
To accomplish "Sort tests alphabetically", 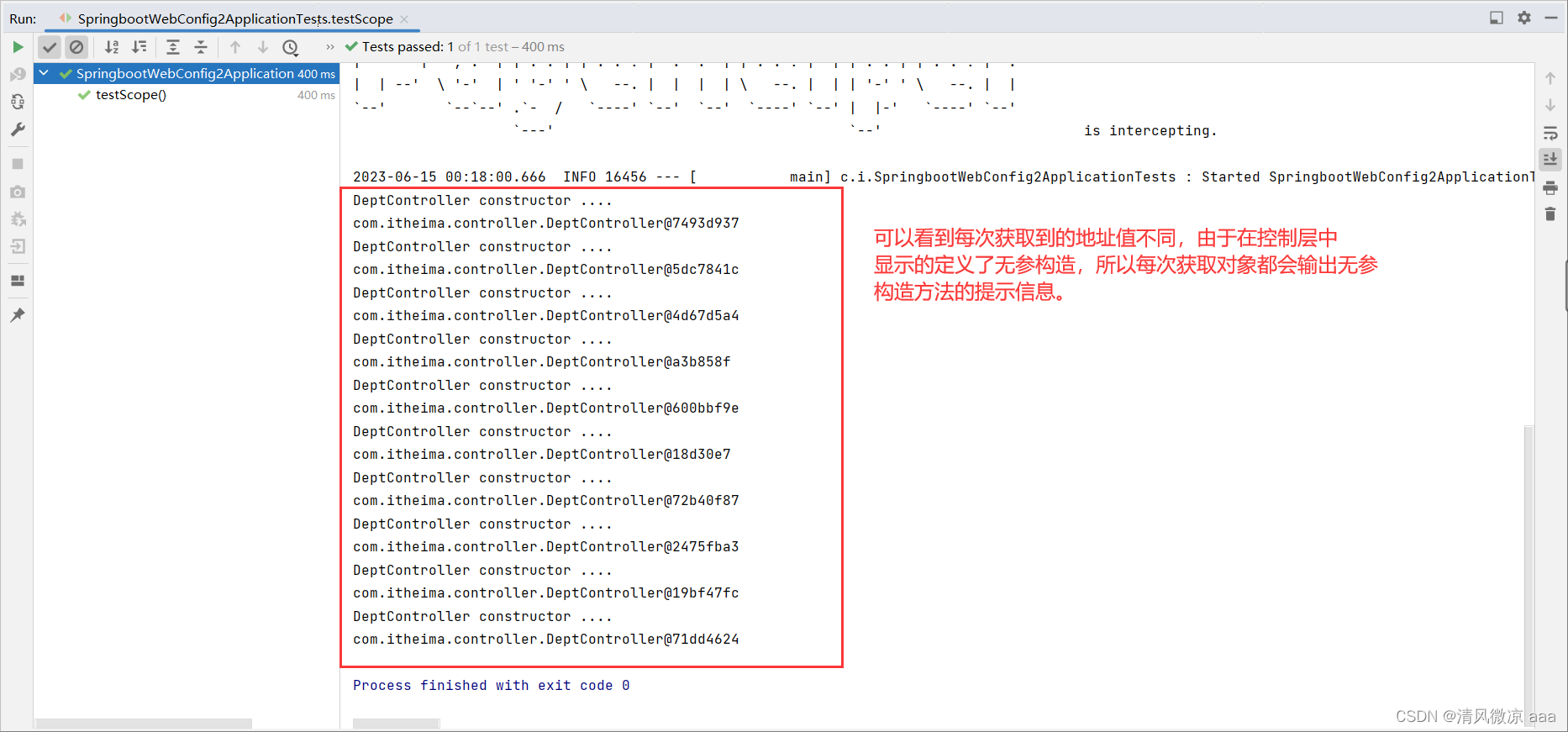I will pyautogui.click(x=112, y=47).
